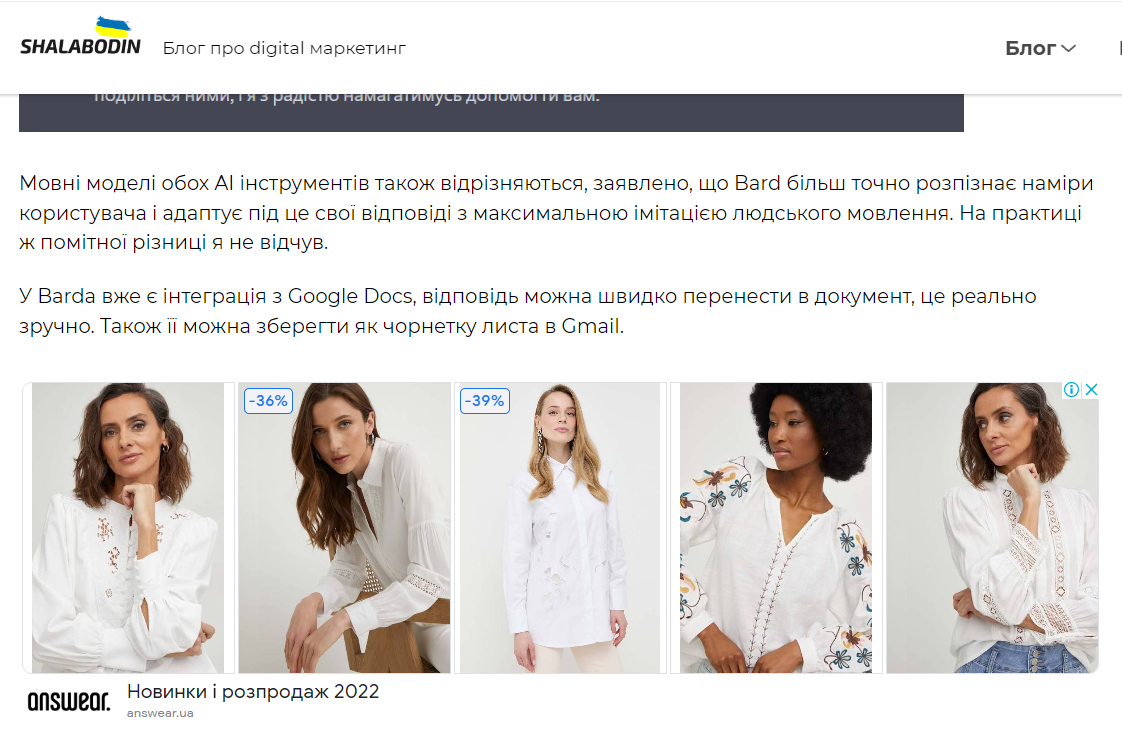1122x756 pixels.
Task: Select the embroidered floral sleeve blouse
Action: [776, 528]
